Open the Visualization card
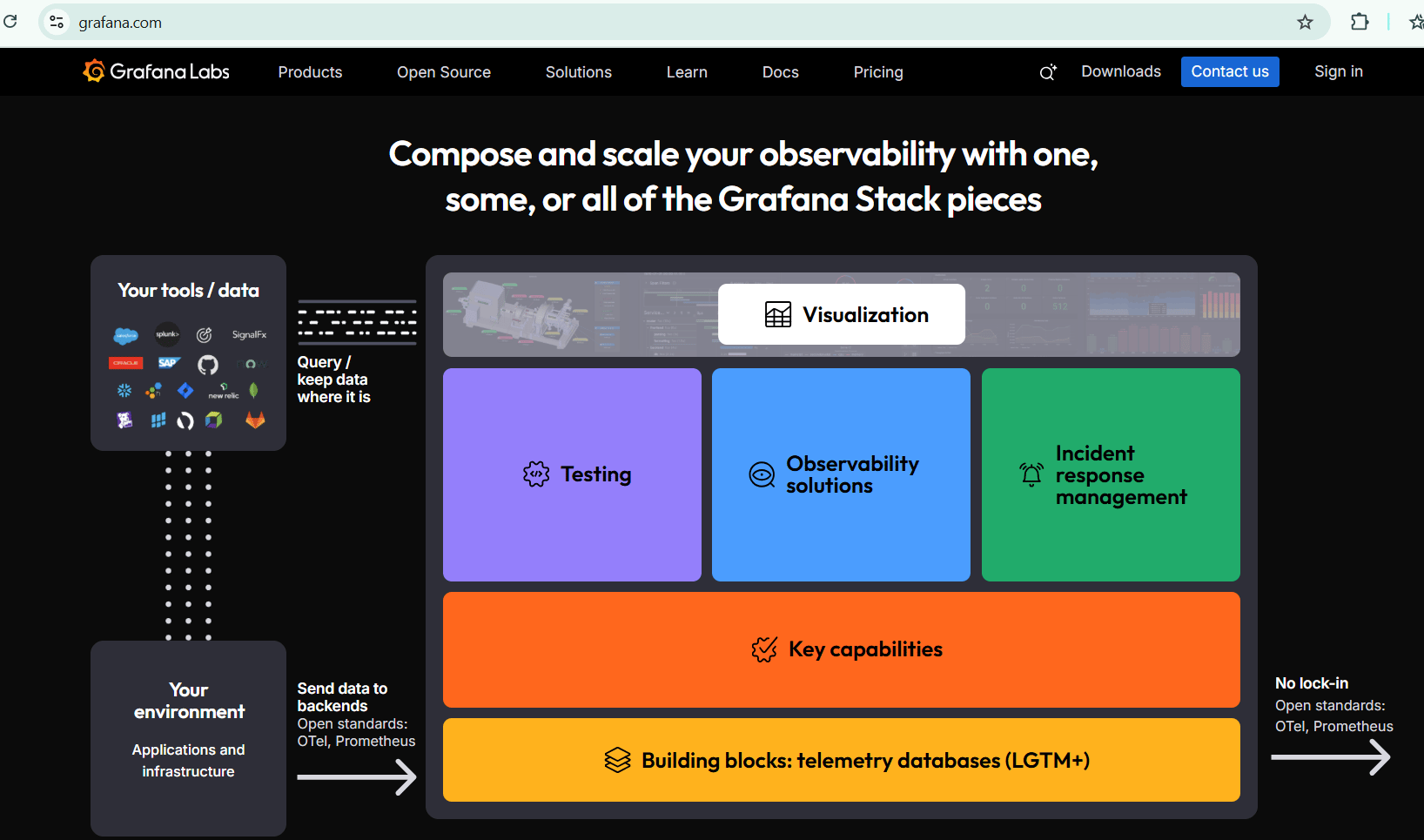The width and height of the screenshot is (1424, 840). [842, 314]
